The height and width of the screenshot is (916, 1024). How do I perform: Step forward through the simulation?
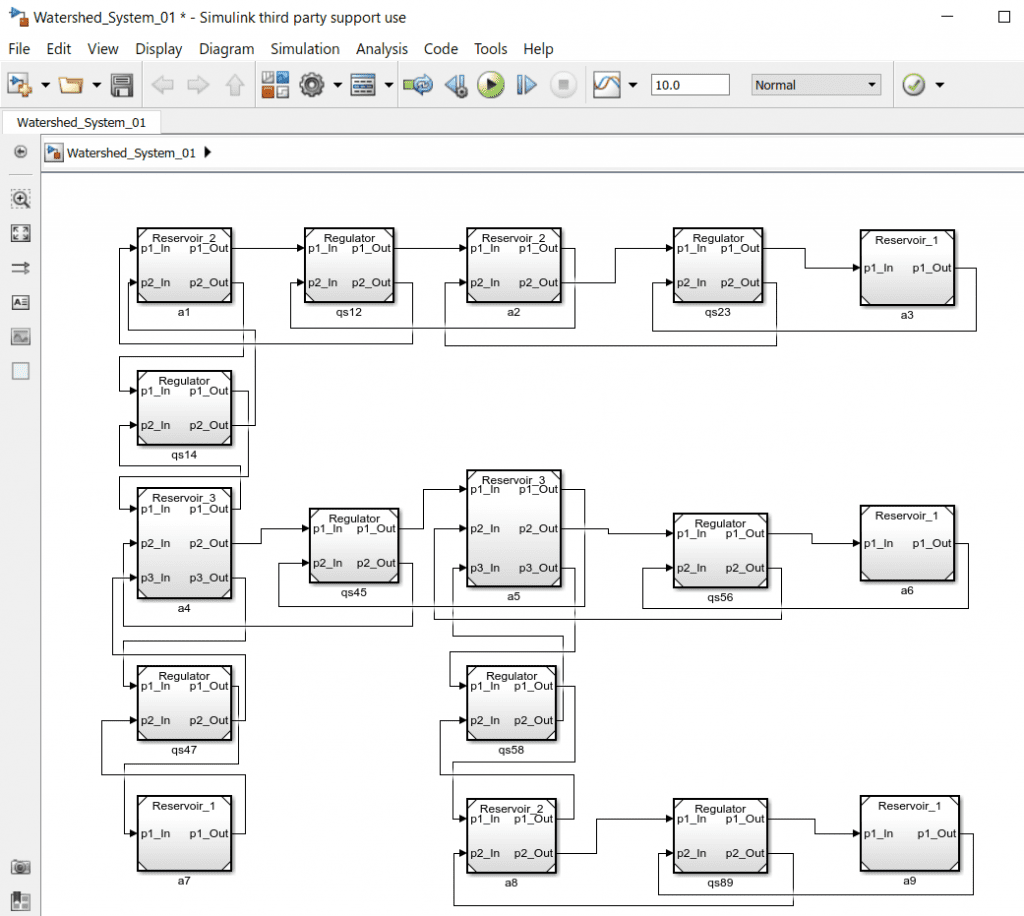tap(526, 85)
